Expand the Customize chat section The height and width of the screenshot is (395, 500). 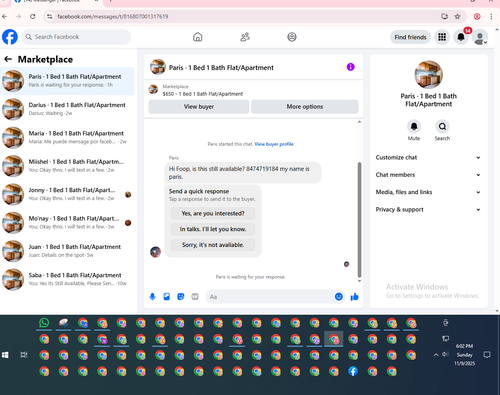(428, 158)
